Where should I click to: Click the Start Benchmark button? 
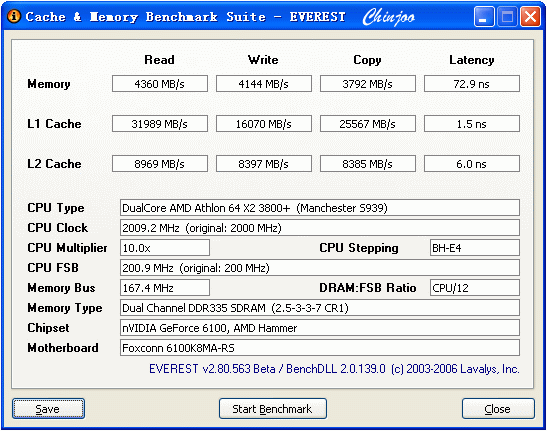(x=273, y=409)
